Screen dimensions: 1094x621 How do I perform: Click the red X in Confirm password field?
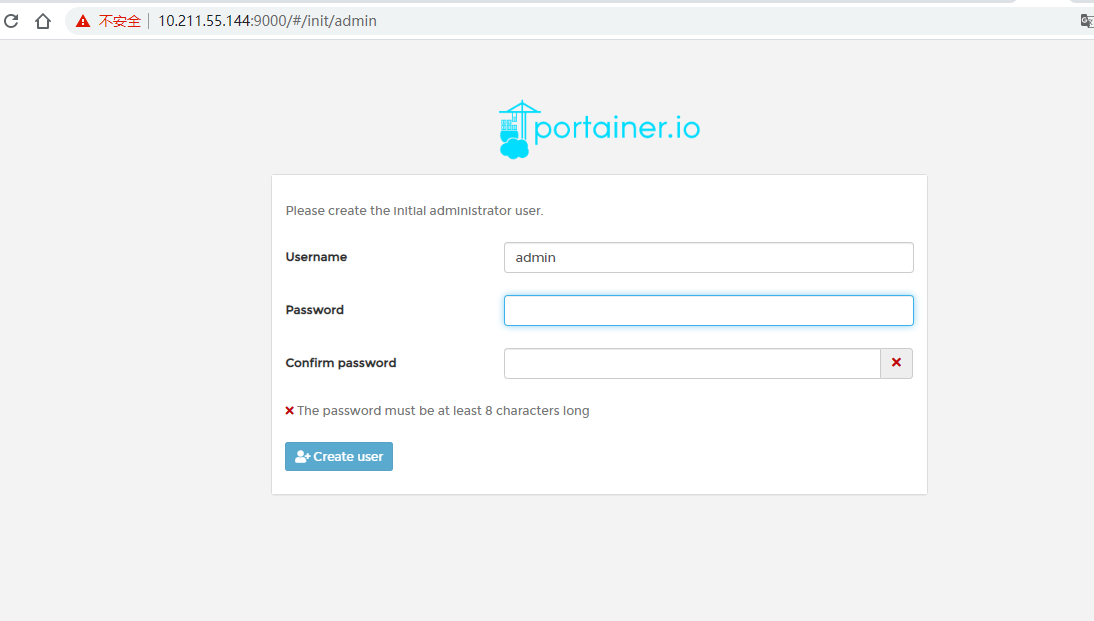896,363
